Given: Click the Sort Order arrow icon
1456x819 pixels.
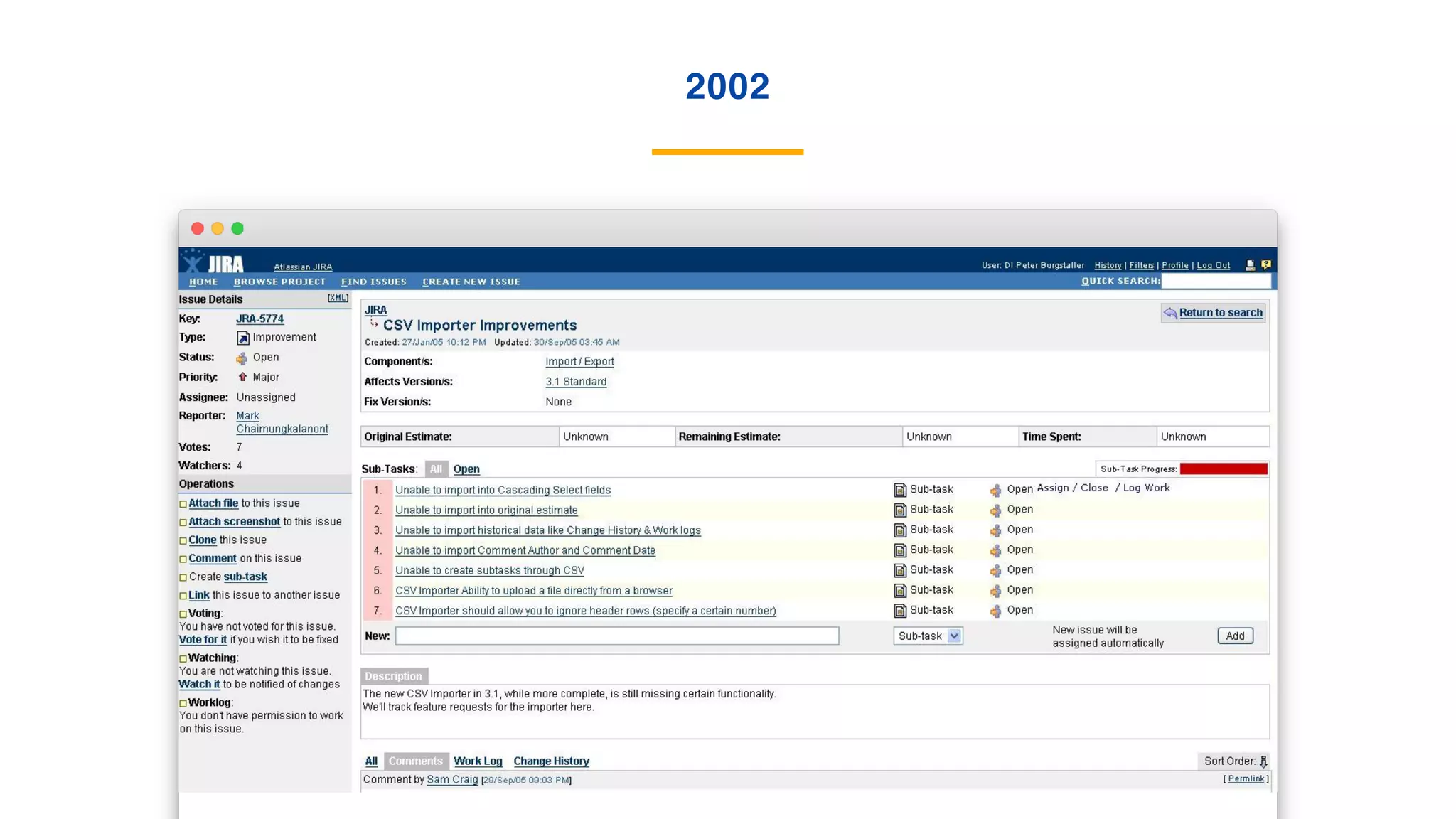Looking at the screenshot, I should [x=1263, y=761].
